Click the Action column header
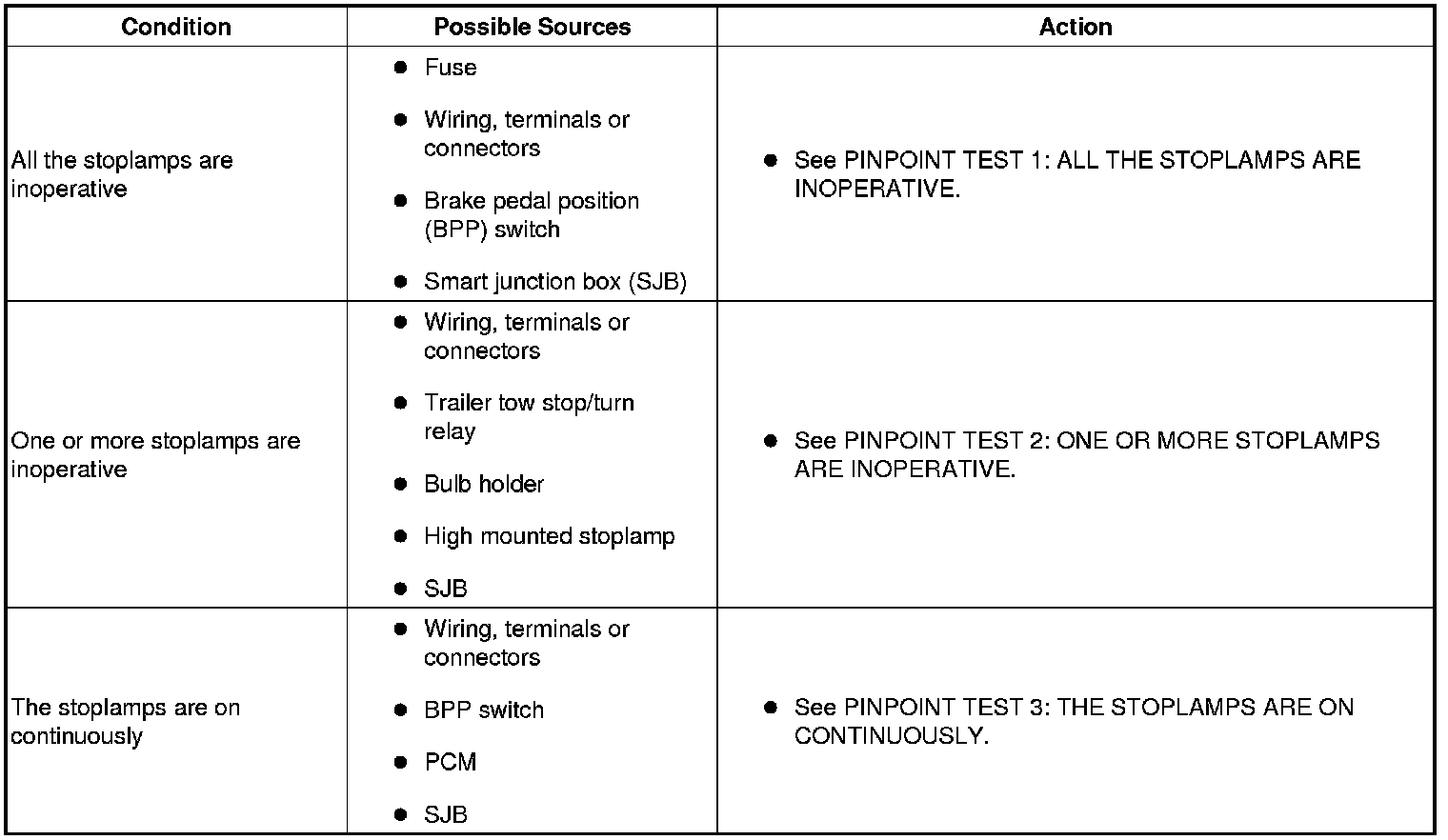1448x840 pixels. click(x=1075, y=27)
